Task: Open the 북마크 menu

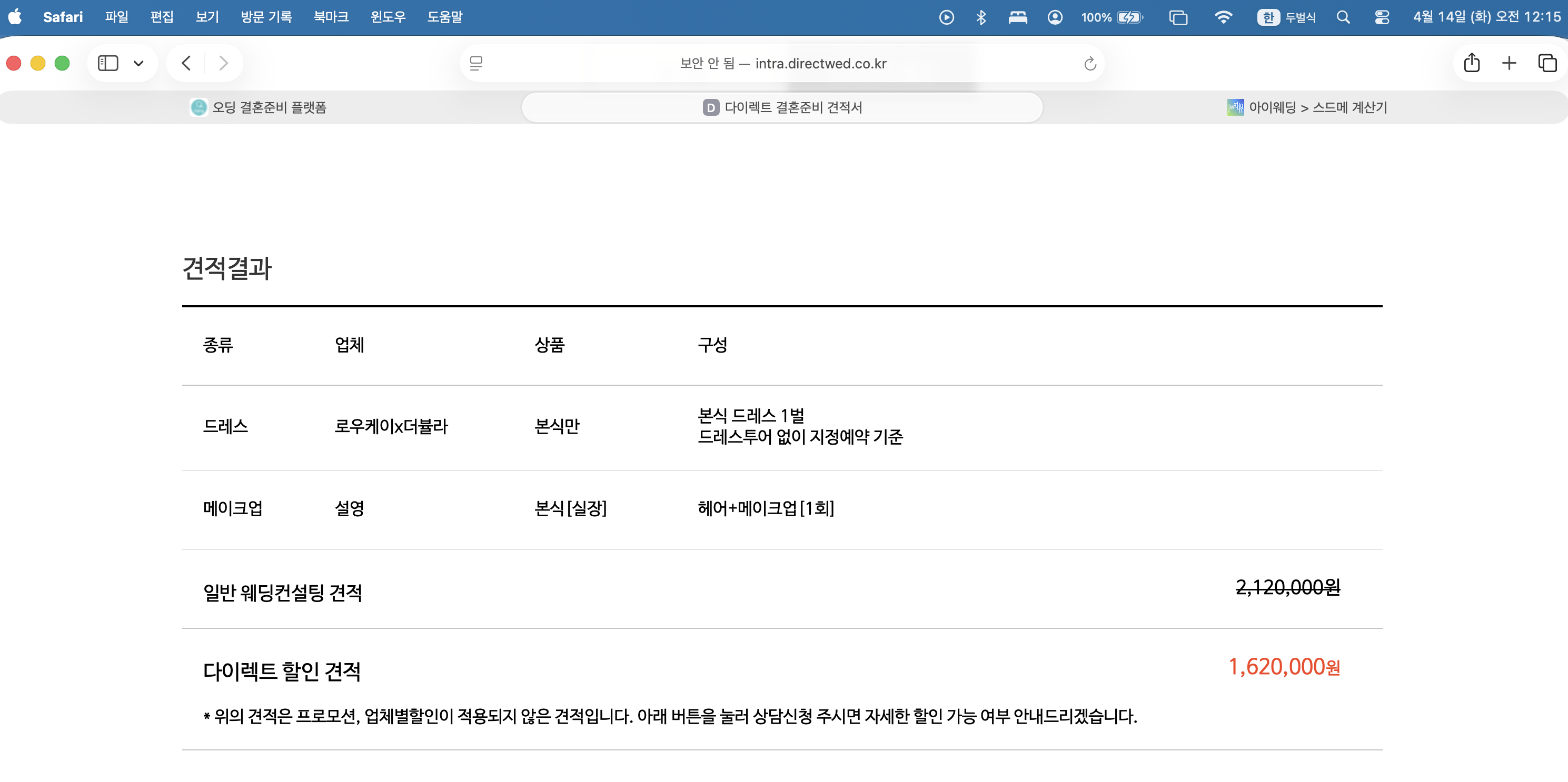Action: 331,17
